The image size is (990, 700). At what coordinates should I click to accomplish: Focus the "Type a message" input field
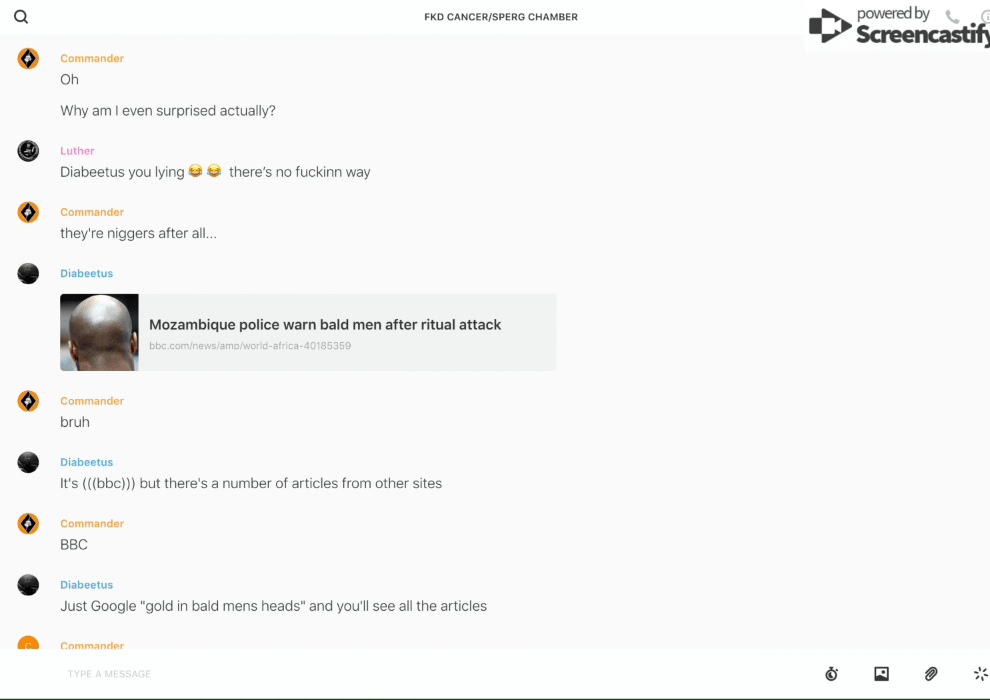coord(400,674)
